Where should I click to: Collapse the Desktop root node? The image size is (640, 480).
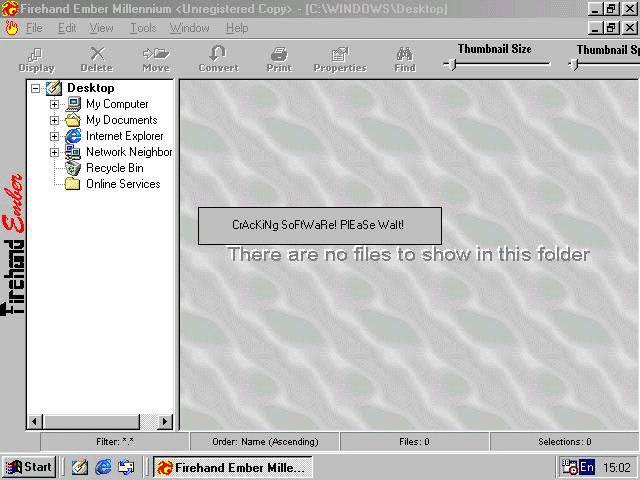(x=37, y=88)
